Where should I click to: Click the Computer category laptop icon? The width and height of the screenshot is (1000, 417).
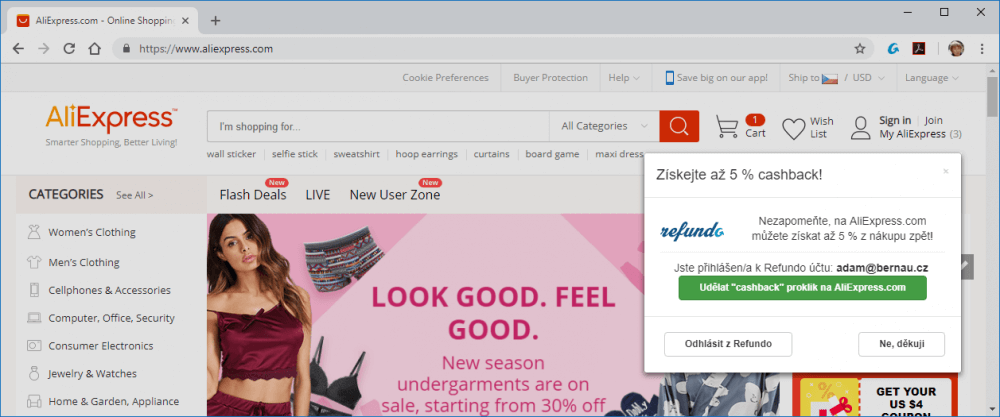34,318
